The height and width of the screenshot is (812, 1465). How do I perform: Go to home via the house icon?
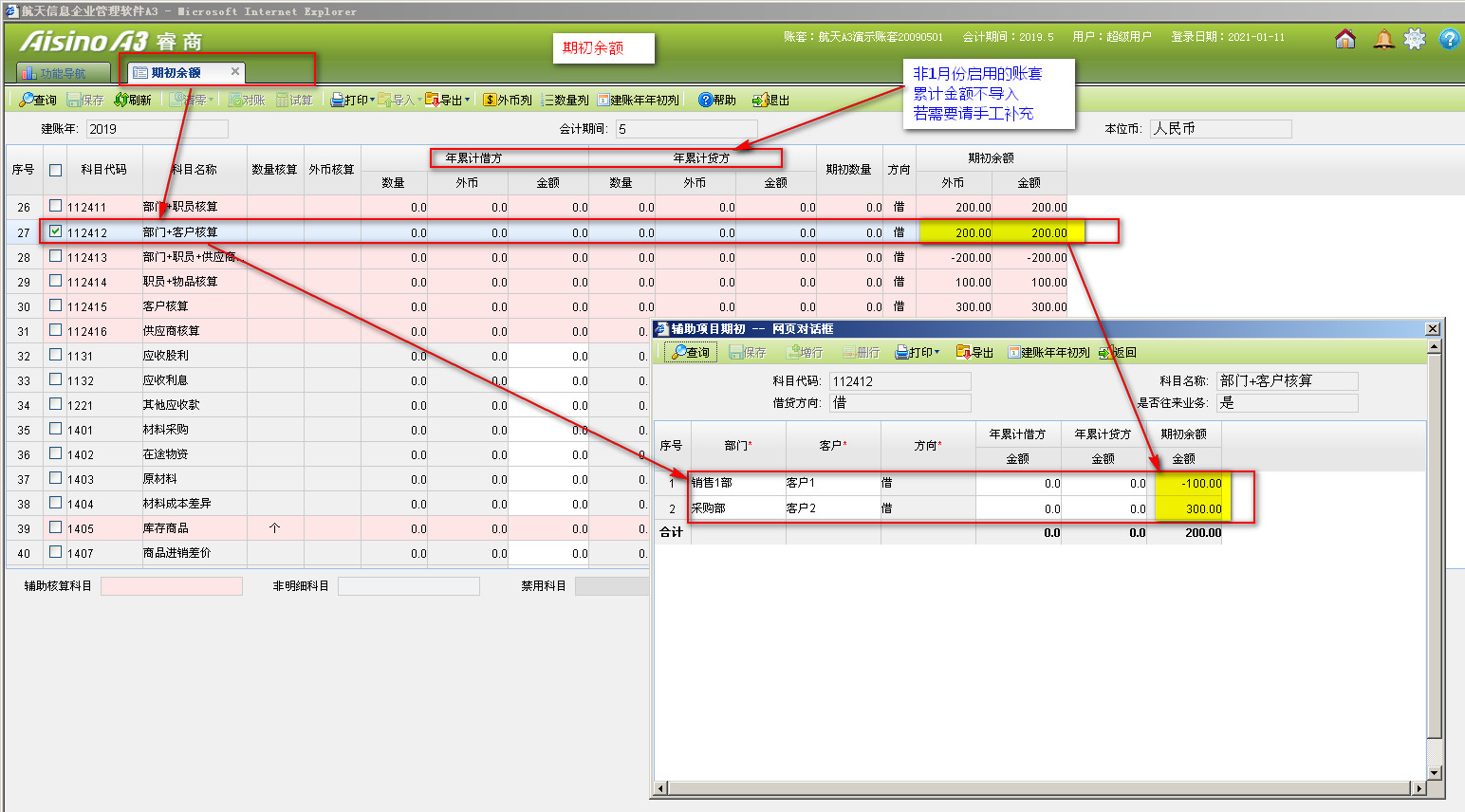[1344, 39]
